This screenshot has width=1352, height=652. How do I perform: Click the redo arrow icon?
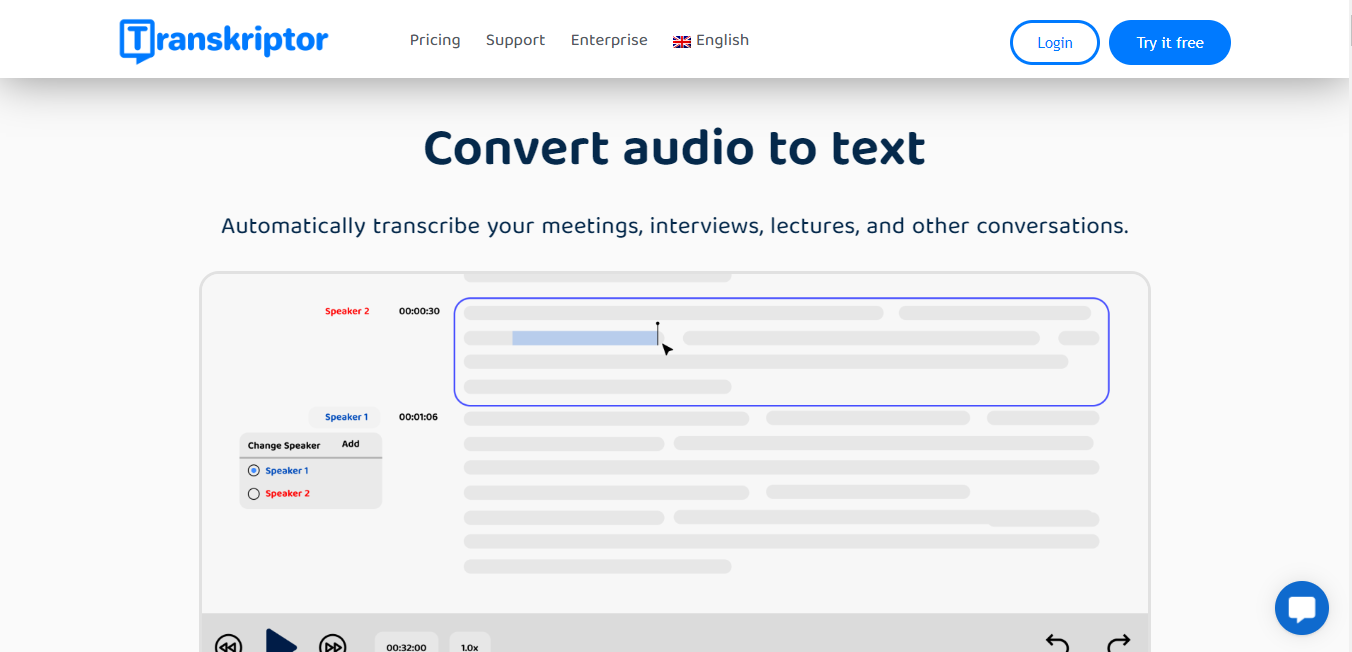tap(1118, 643)
